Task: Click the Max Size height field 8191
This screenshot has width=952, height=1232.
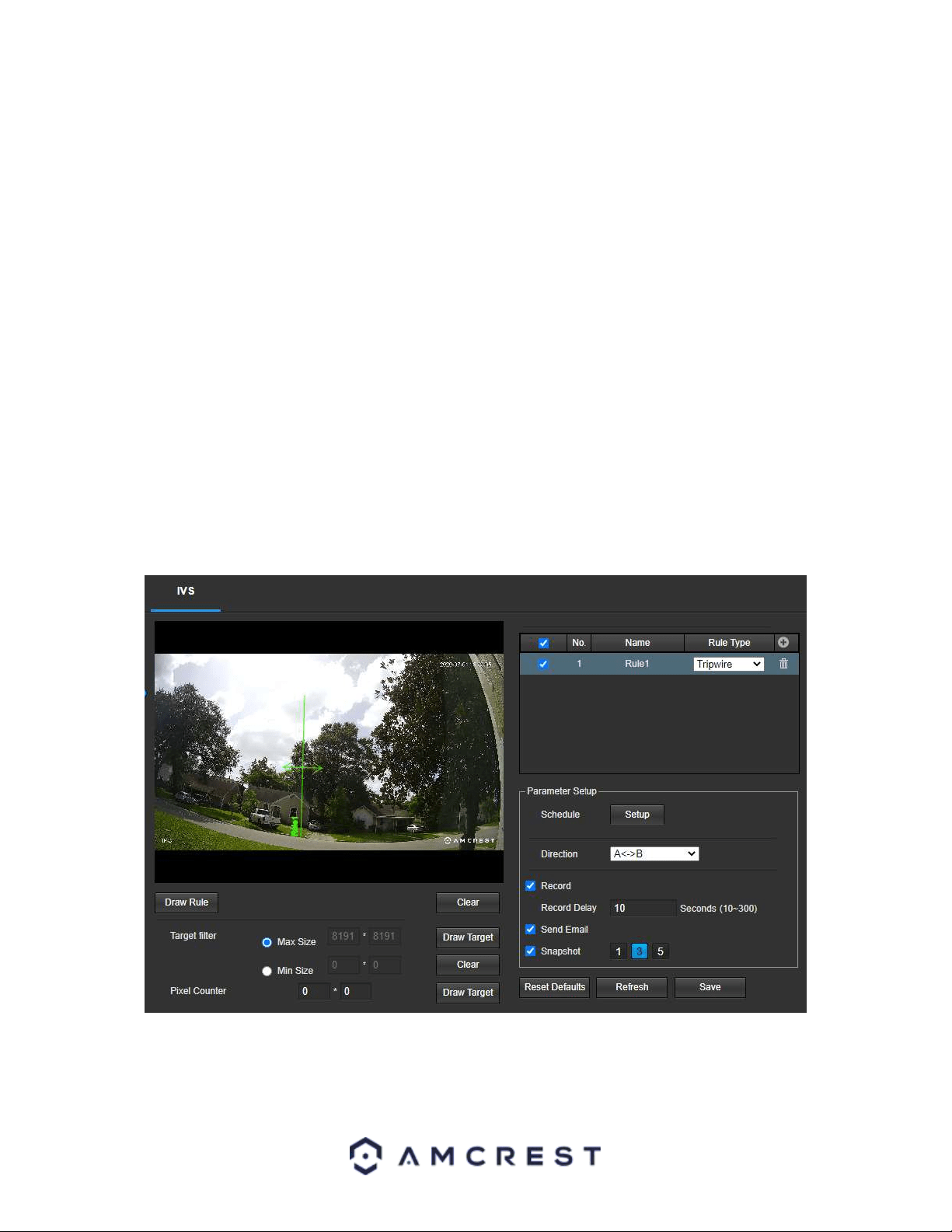Action: coord(385,937)
